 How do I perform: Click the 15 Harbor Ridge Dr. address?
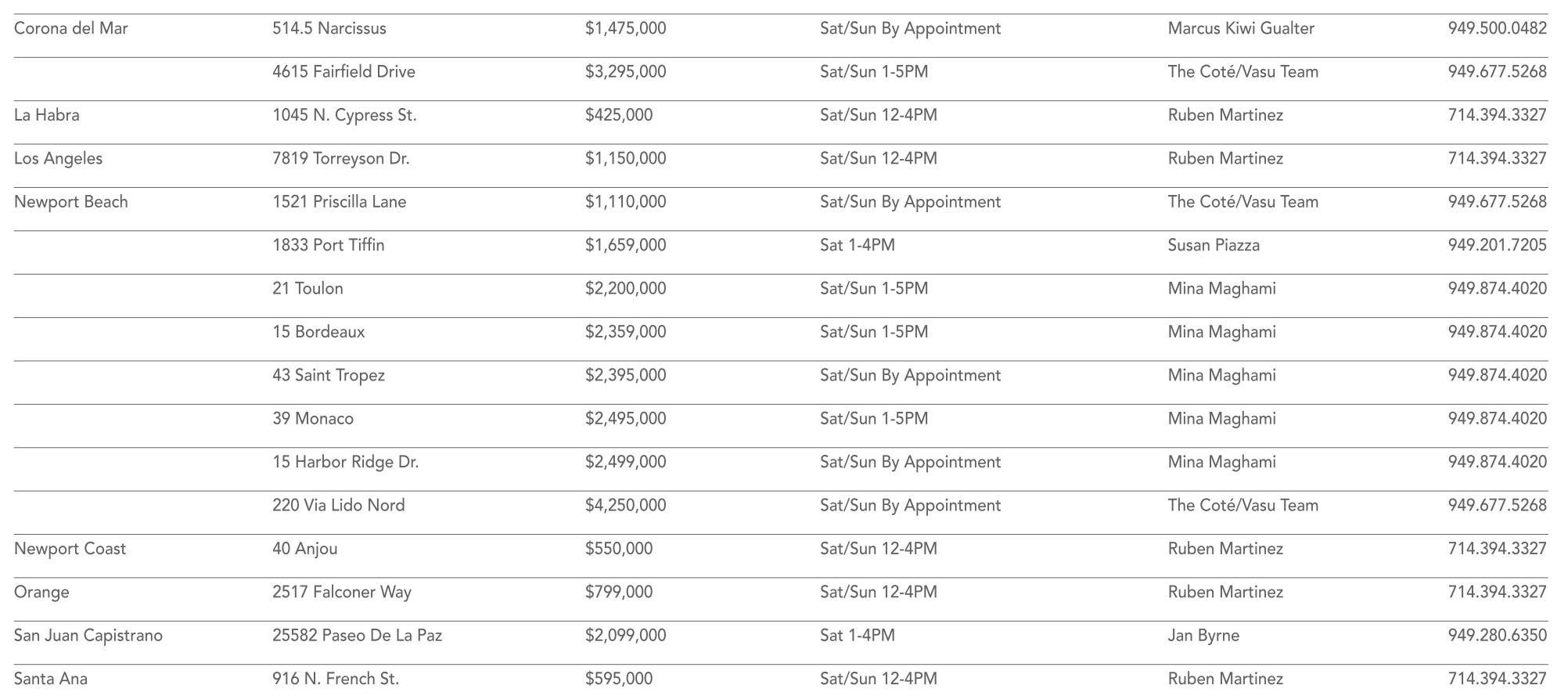tap(345, 463)
